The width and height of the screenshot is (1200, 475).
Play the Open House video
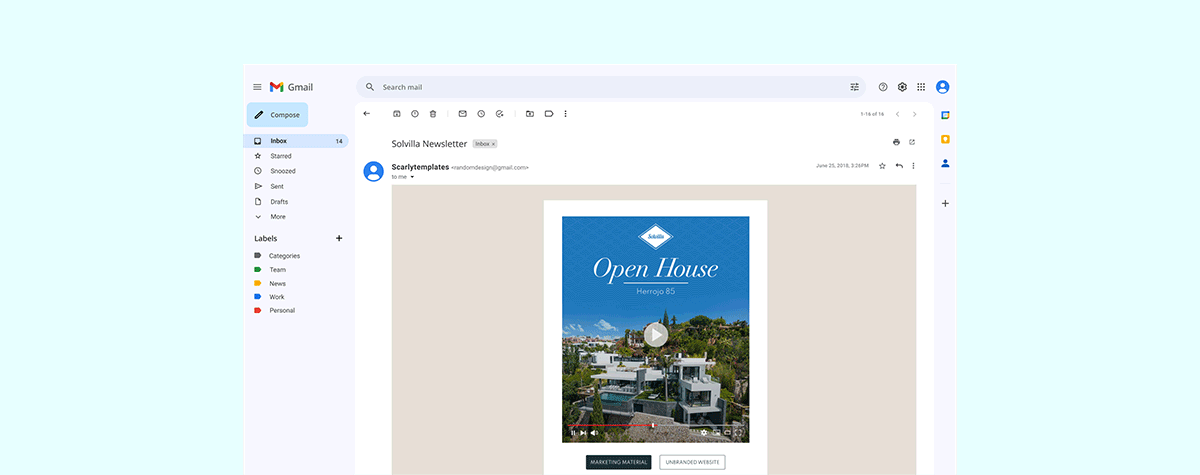tap(655, 334)
